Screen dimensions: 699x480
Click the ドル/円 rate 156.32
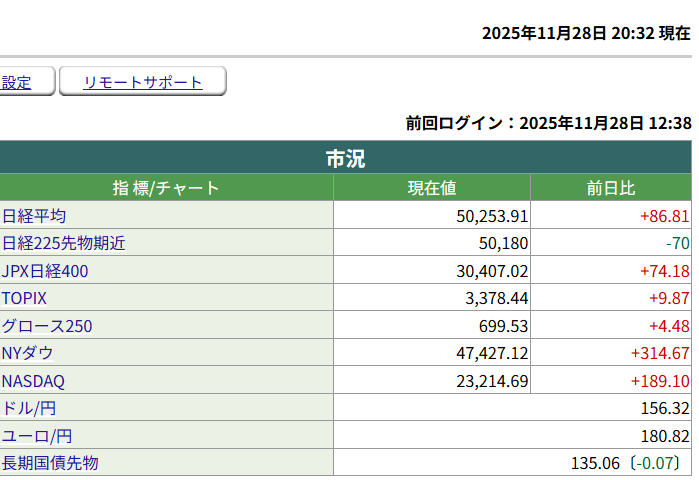[x=665, y=408]
